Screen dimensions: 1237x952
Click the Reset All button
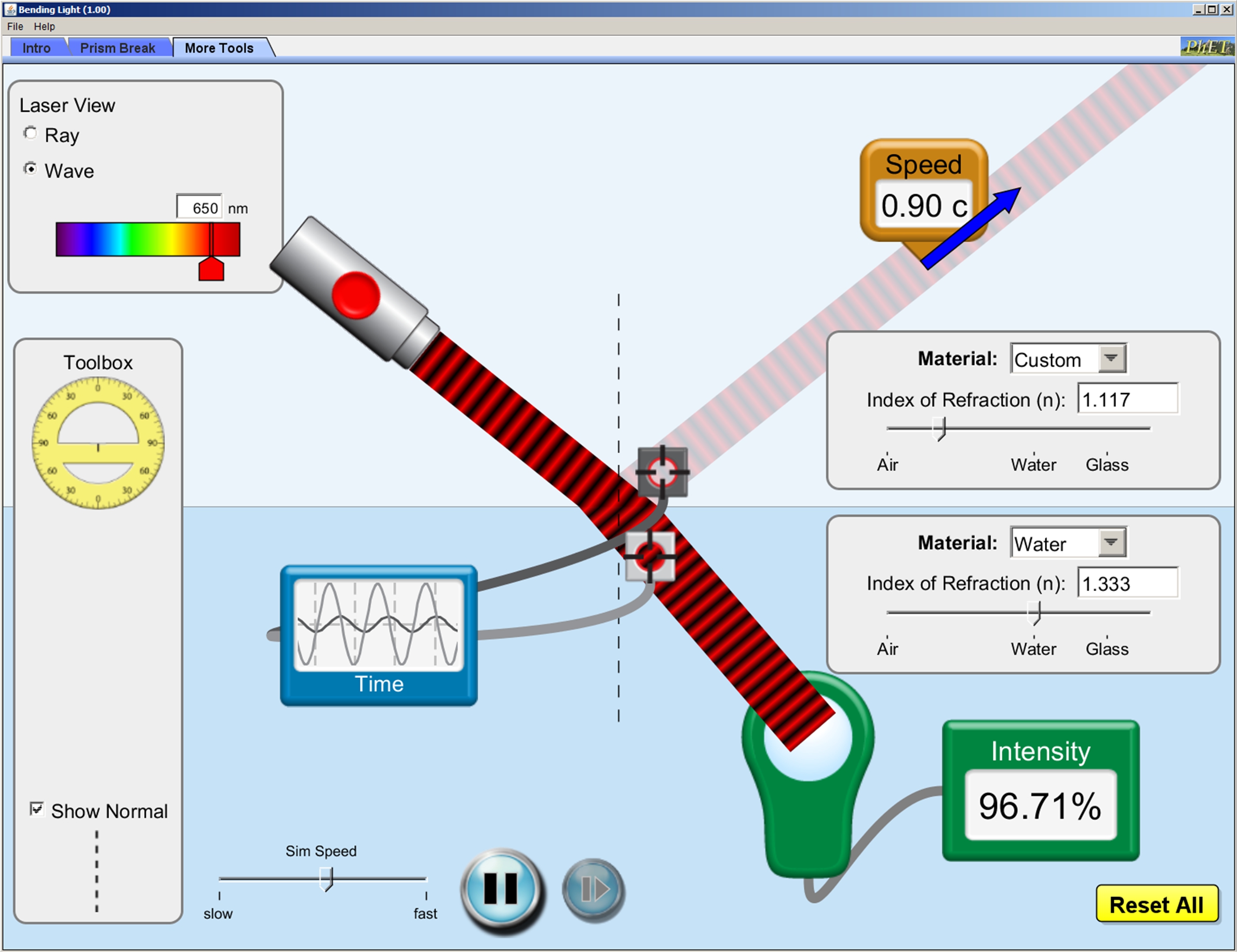[1156, 904]
